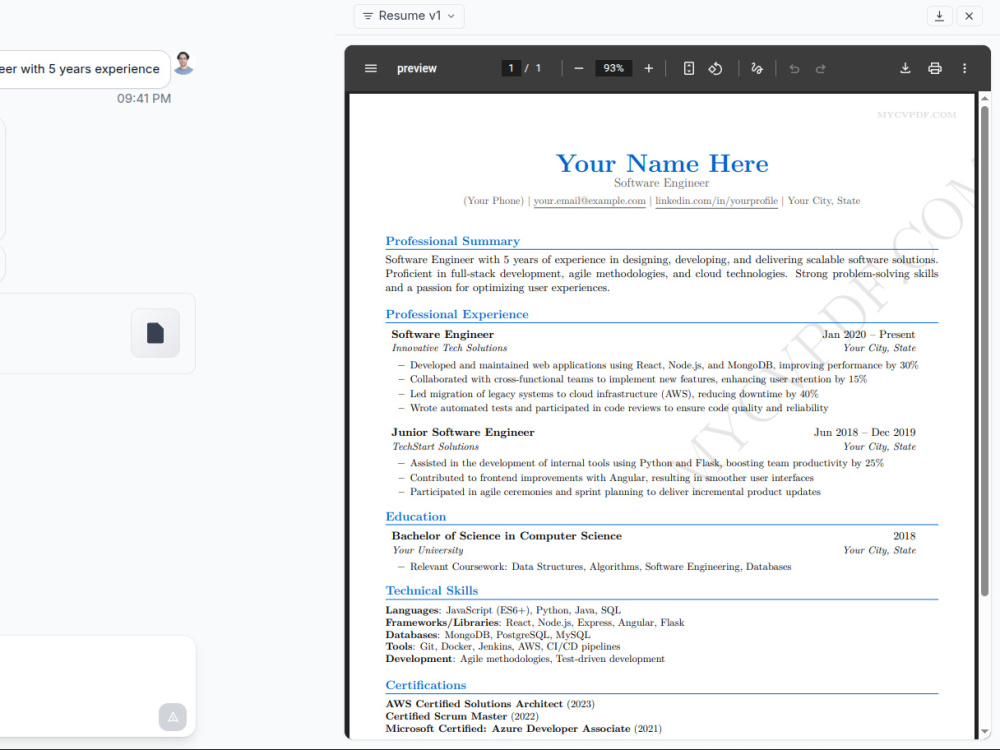This screenshot has height=750, width=1000.
Task: Download PDF from viewer toolbar
Action: coord(905,68)
